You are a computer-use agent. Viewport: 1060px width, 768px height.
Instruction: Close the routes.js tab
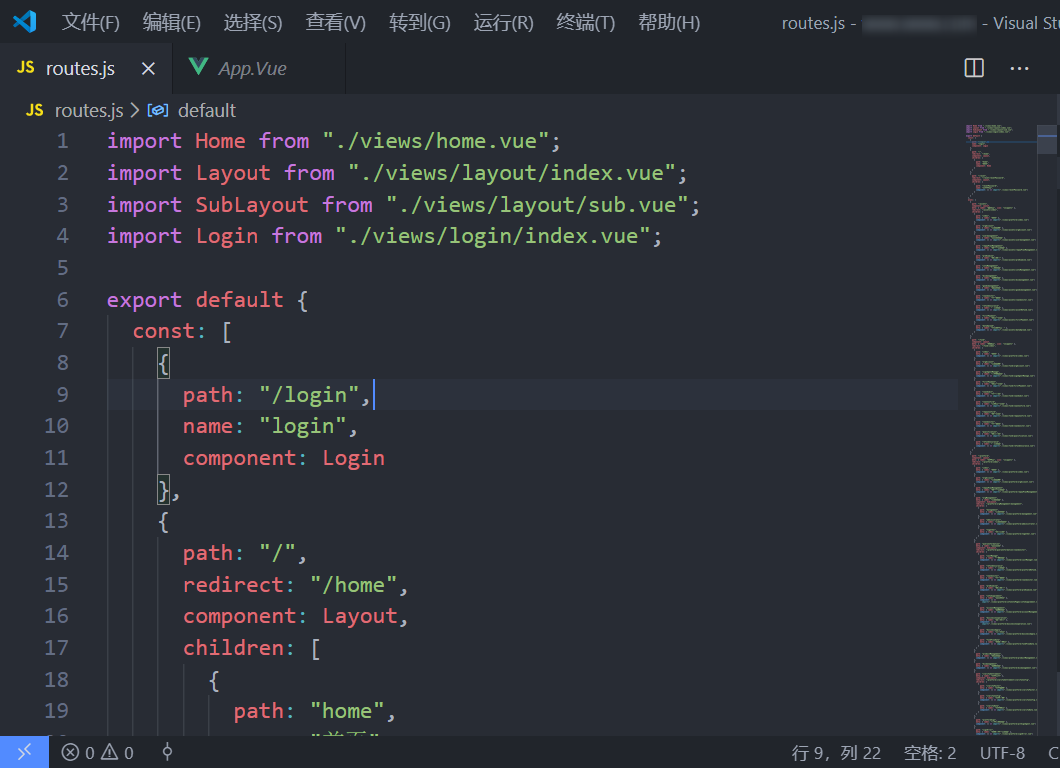click(147, 68)
